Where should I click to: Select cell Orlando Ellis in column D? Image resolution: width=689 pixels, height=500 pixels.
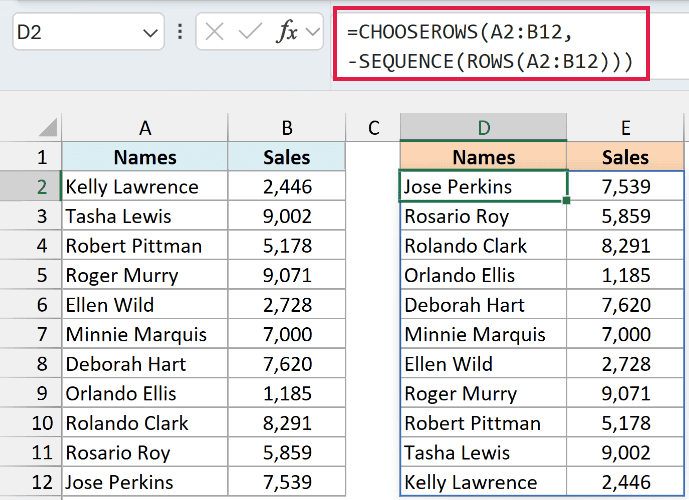pyautogui.click(x=483, y=275)
